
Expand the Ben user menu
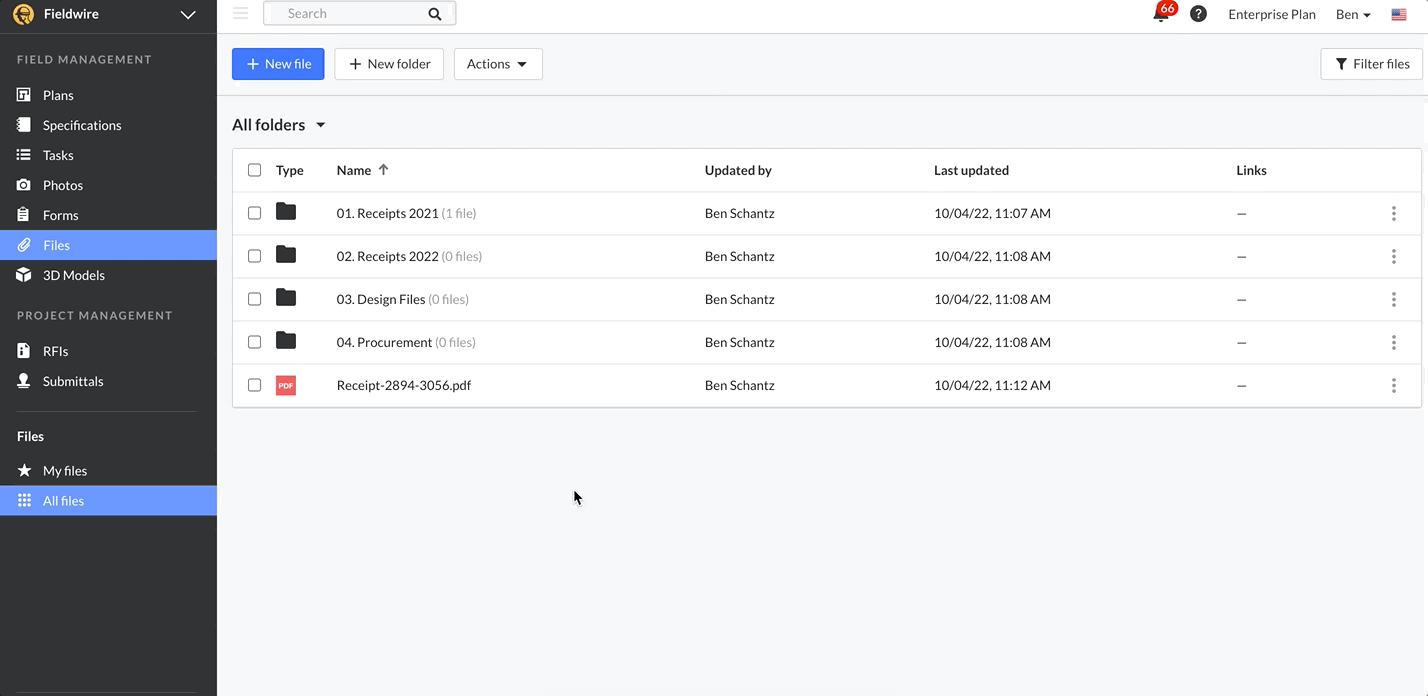1352,15
